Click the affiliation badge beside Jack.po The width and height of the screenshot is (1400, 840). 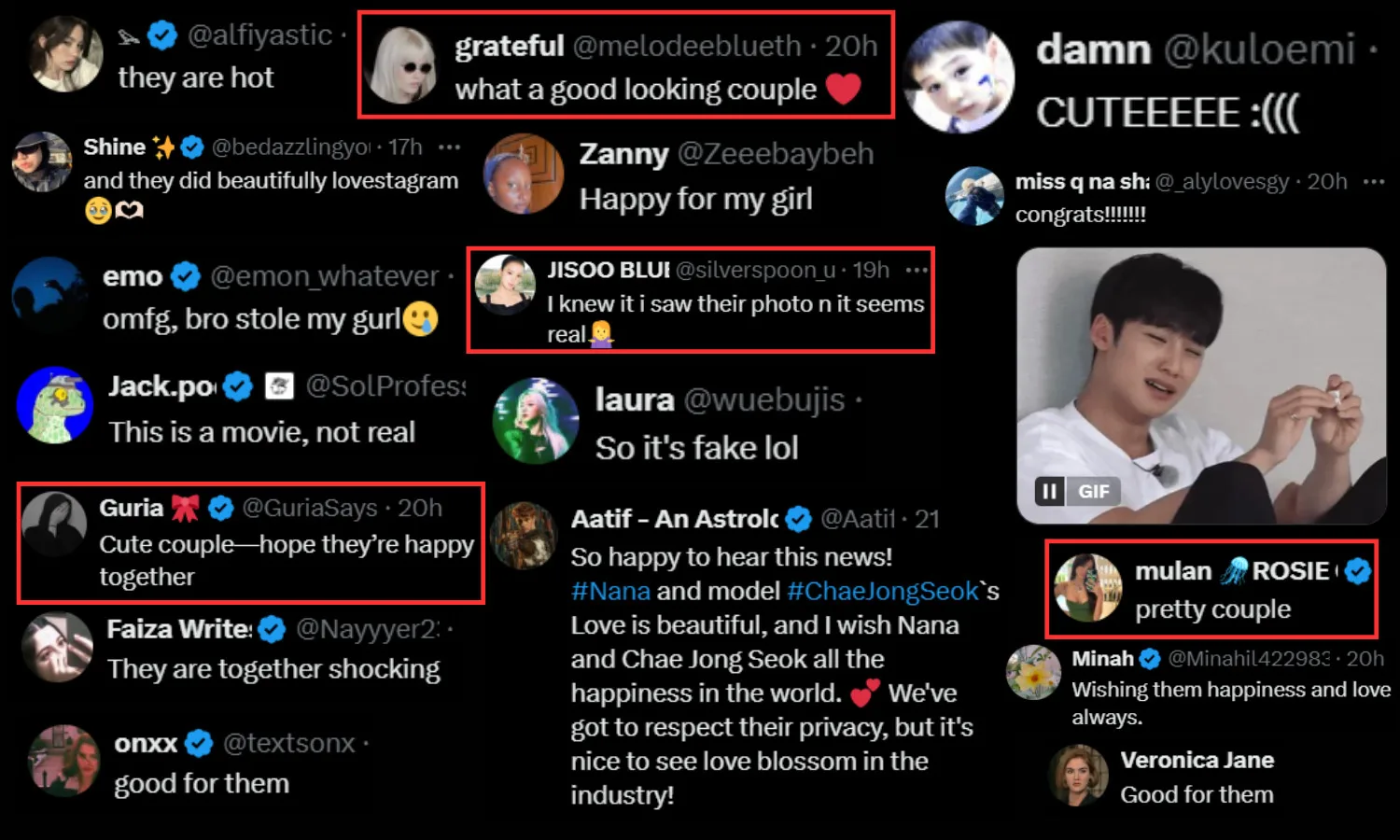coord(279,385)
